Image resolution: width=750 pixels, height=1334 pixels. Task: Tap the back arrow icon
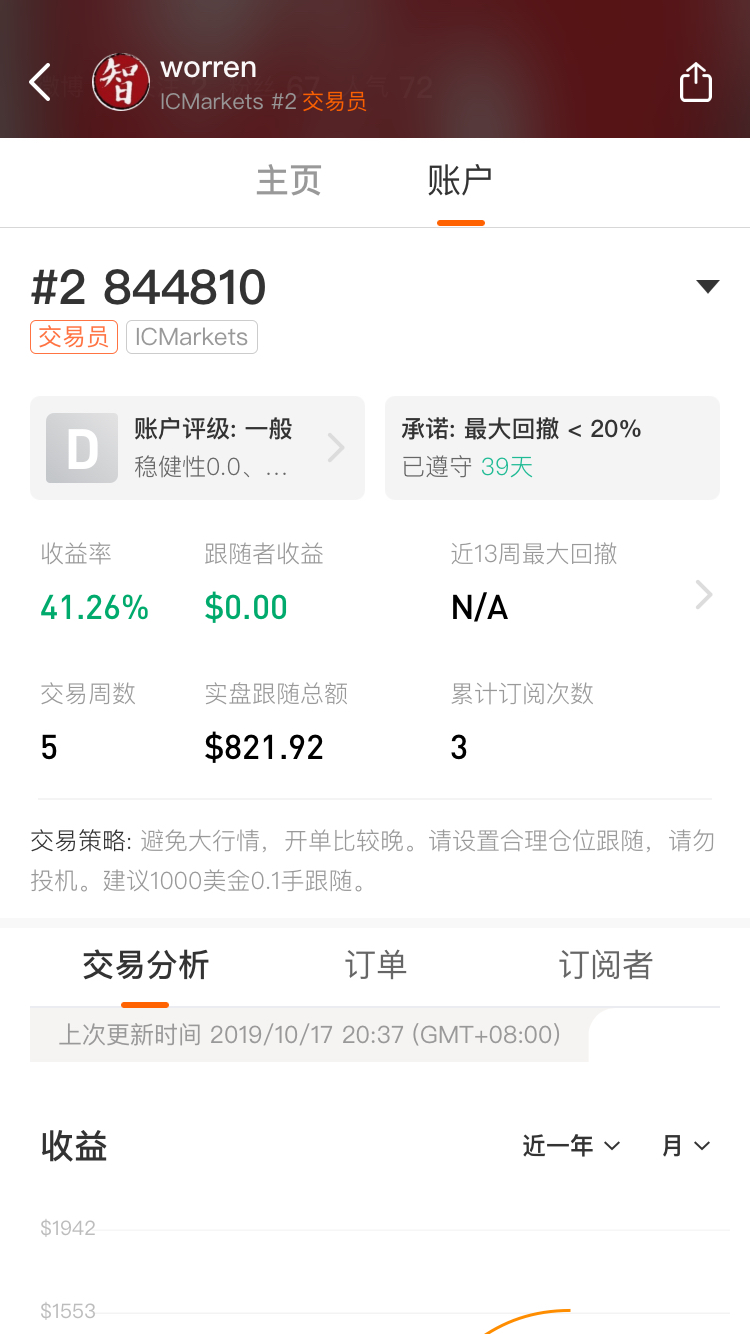pyautogui.click(x=40, y=82)
